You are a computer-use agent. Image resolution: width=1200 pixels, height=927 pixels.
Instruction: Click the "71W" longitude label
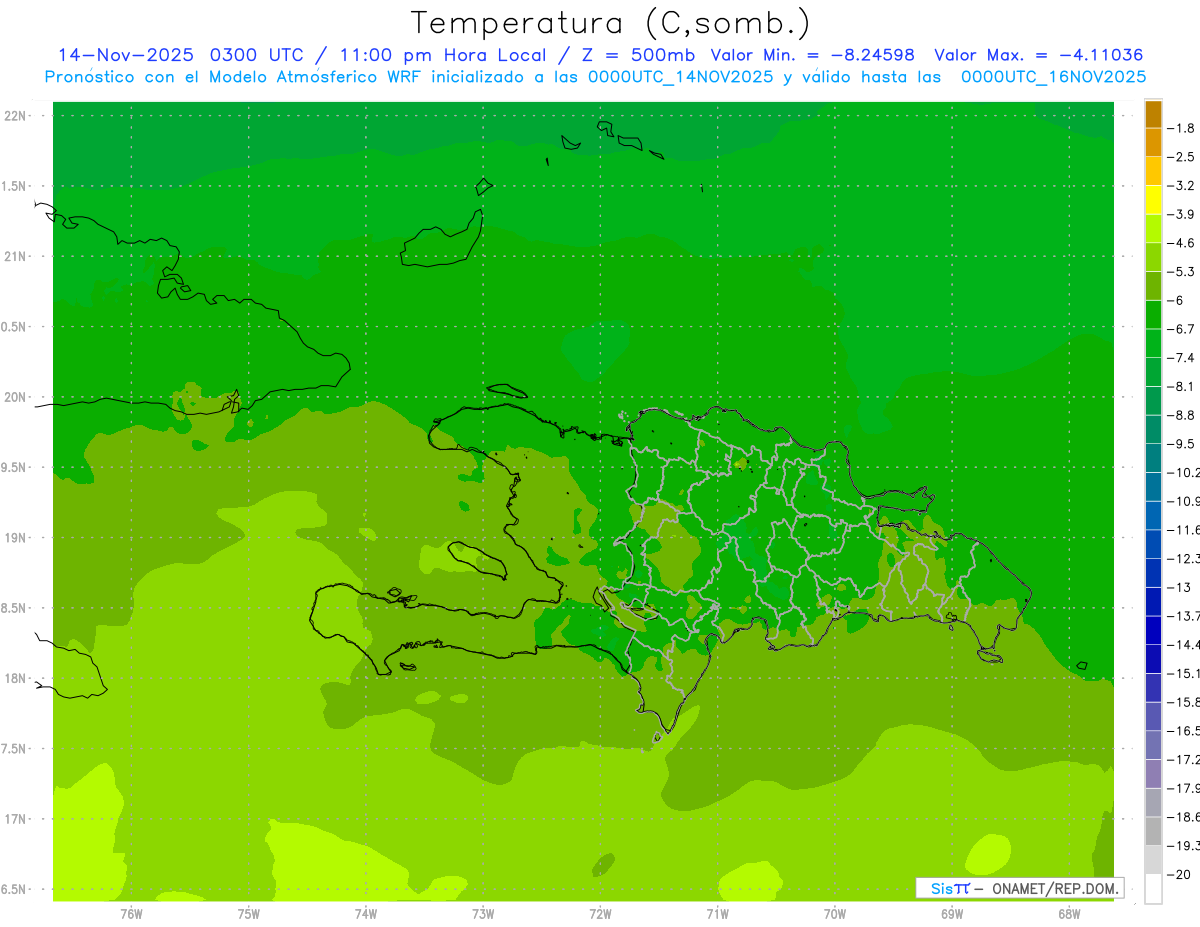717,913
